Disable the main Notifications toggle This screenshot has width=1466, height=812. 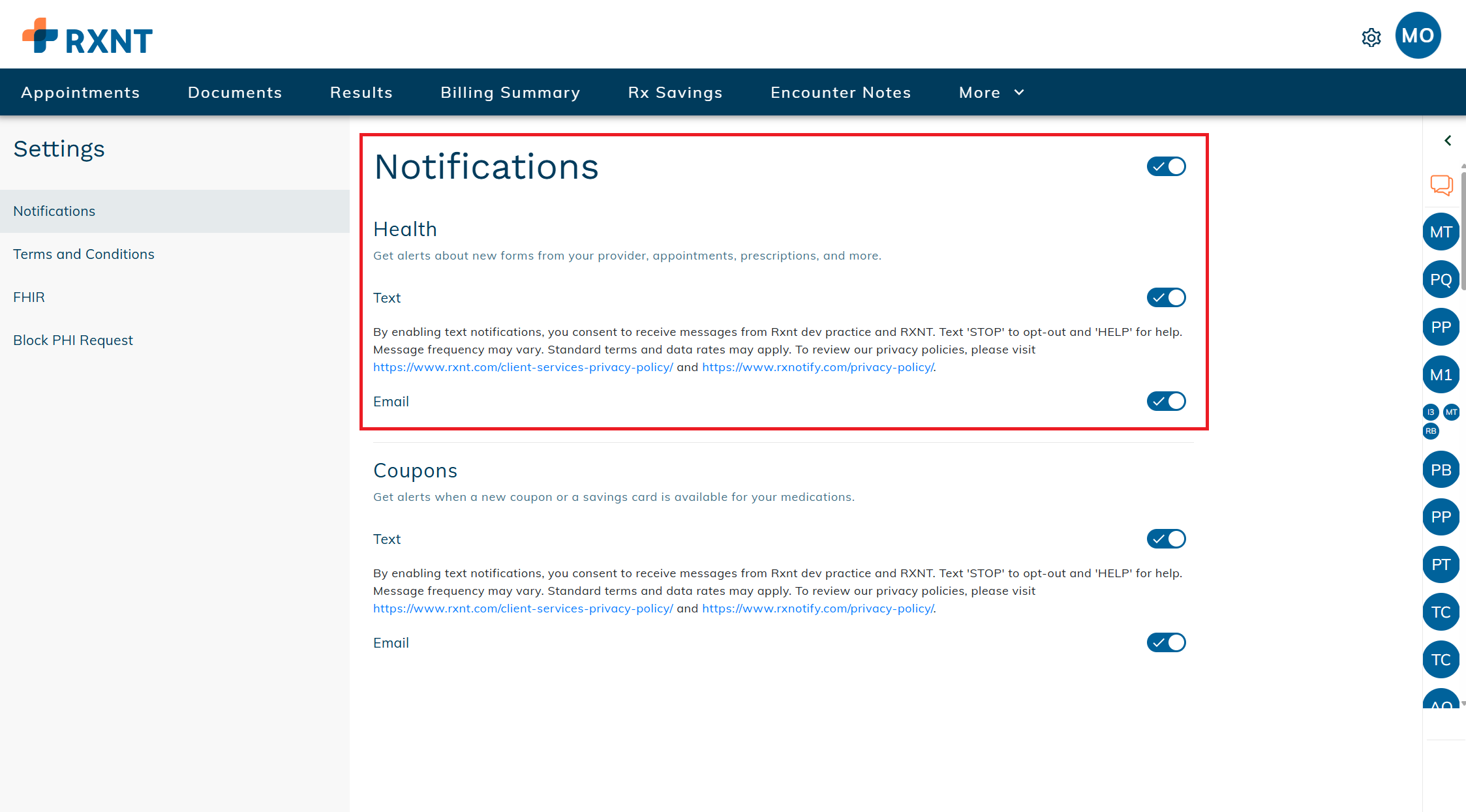click(1166, 166)
